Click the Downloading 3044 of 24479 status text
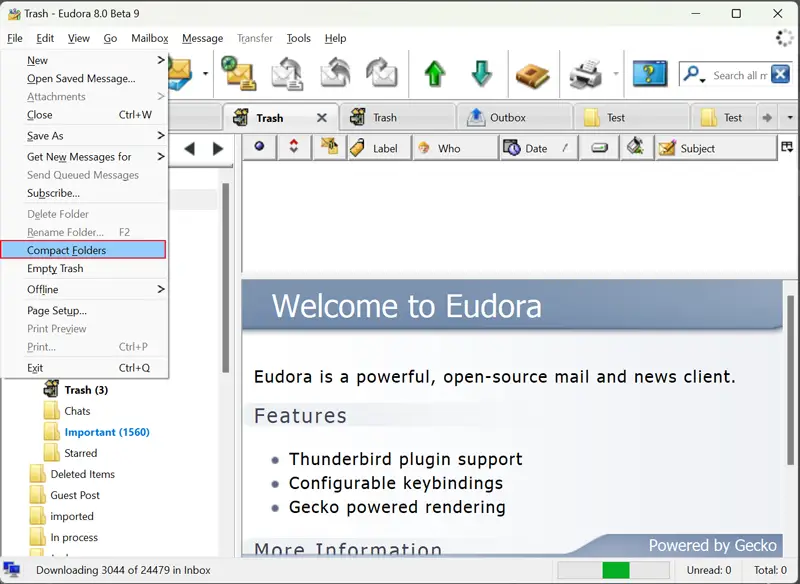 pos(123,570)
